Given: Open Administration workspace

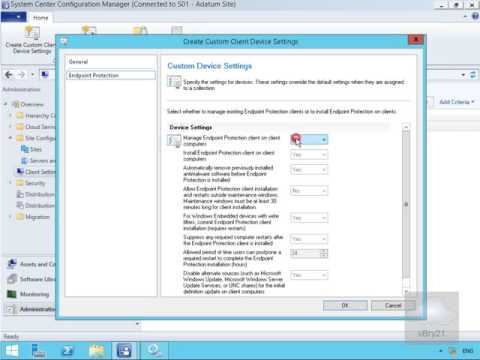Looking at the screenshot, I should point(31,309).
